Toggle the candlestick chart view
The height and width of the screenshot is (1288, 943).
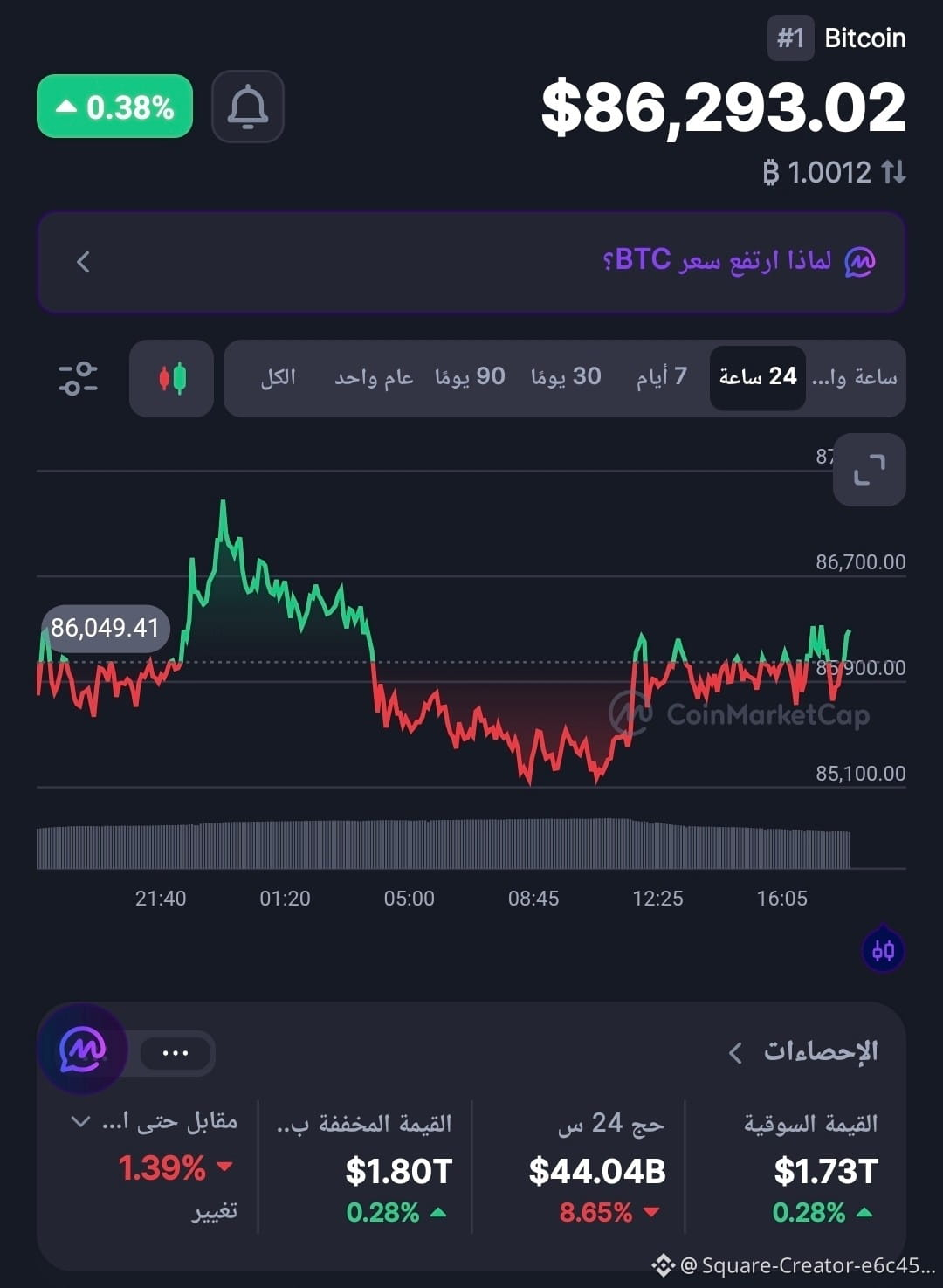coord(171,378)
